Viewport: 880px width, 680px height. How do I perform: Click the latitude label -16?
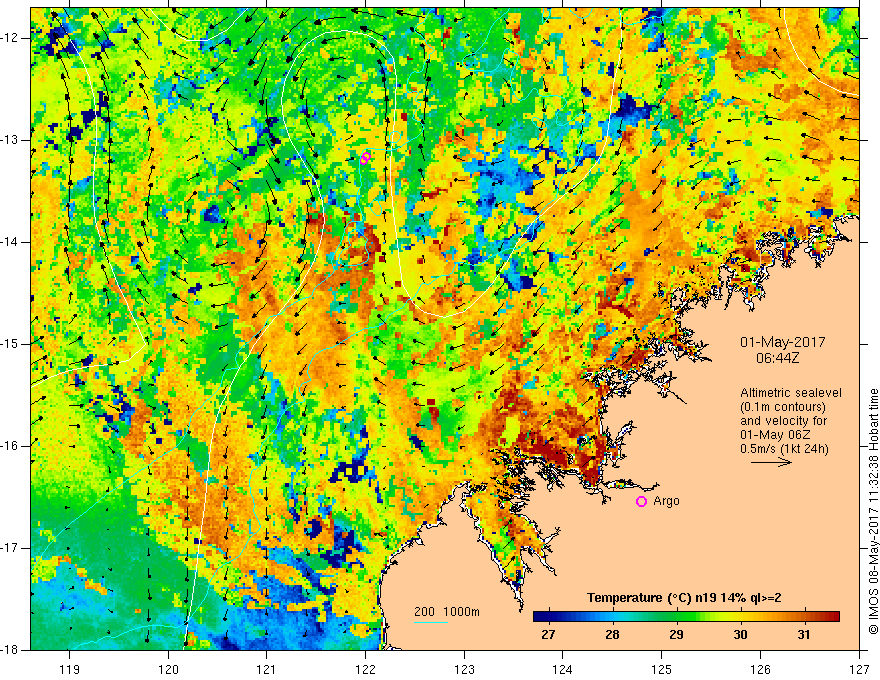pos(10,446)
